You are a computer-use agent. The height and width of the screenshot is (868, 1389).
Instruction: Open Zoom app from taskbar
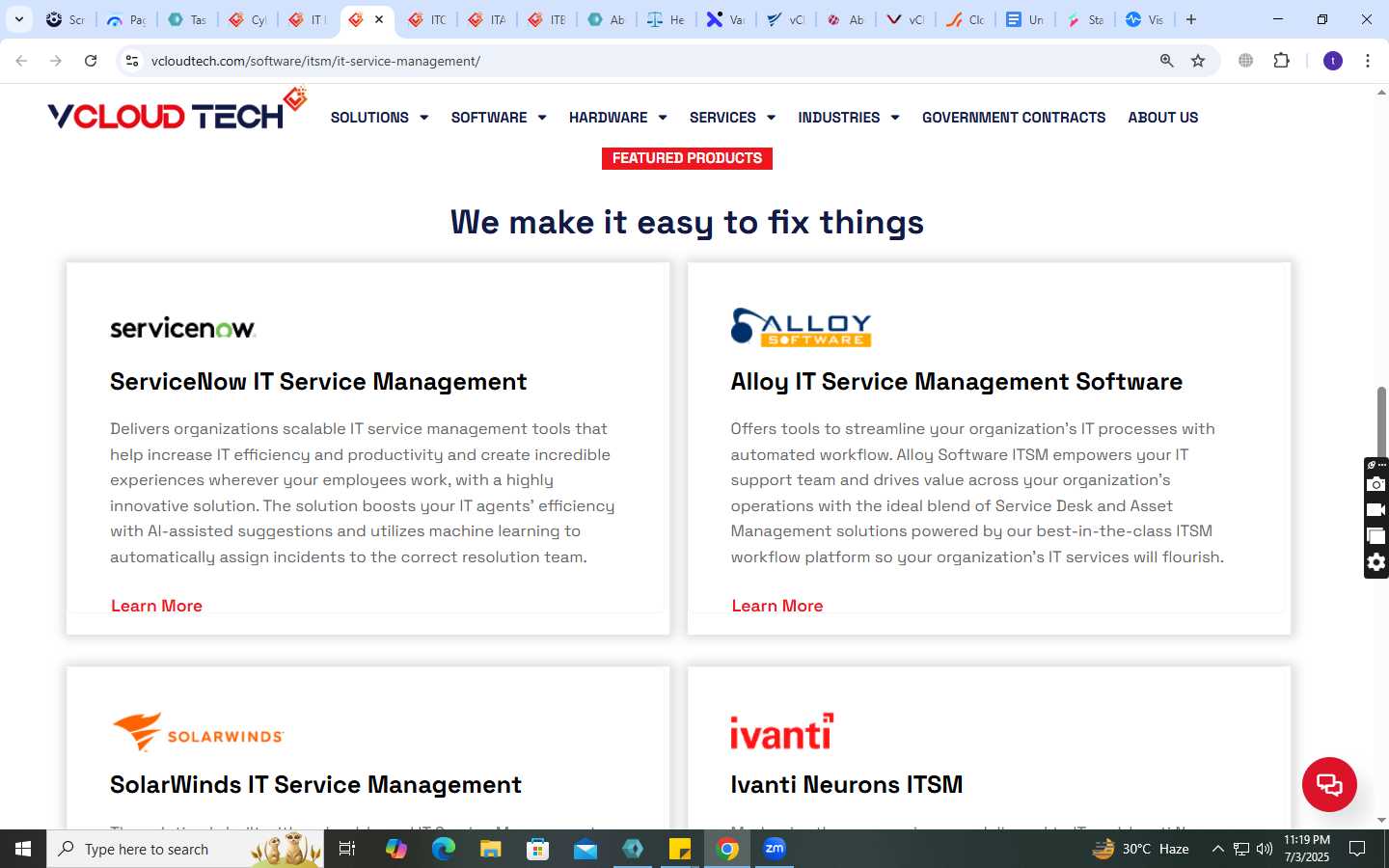[775, 849]
